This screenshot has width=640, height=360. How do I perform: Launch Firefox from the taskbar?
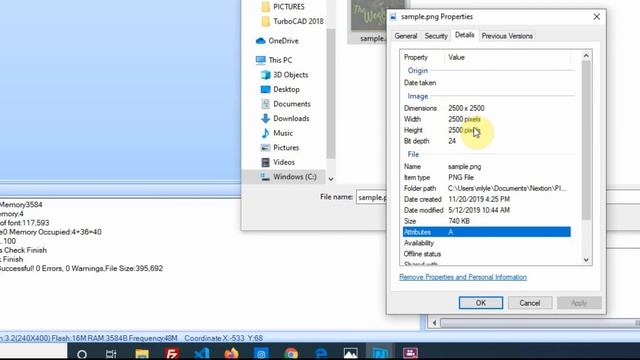point(231,353)
